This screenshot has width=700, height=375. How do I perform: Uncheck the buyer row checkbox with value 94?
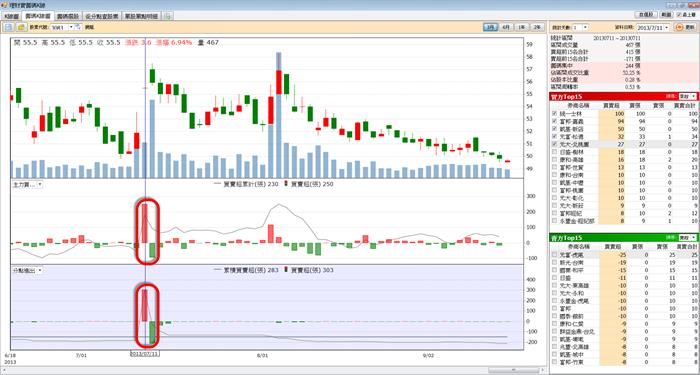click(554, 121)
